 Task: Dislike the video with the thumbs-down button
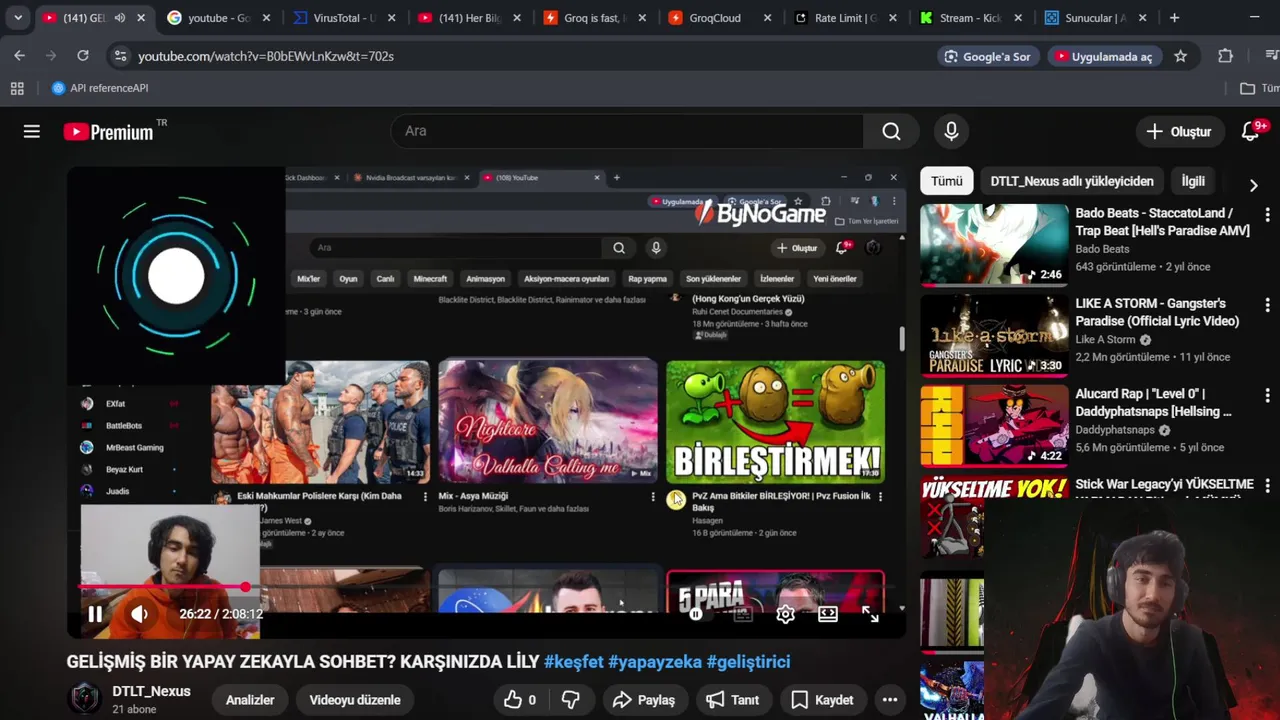tap(571, 700)
